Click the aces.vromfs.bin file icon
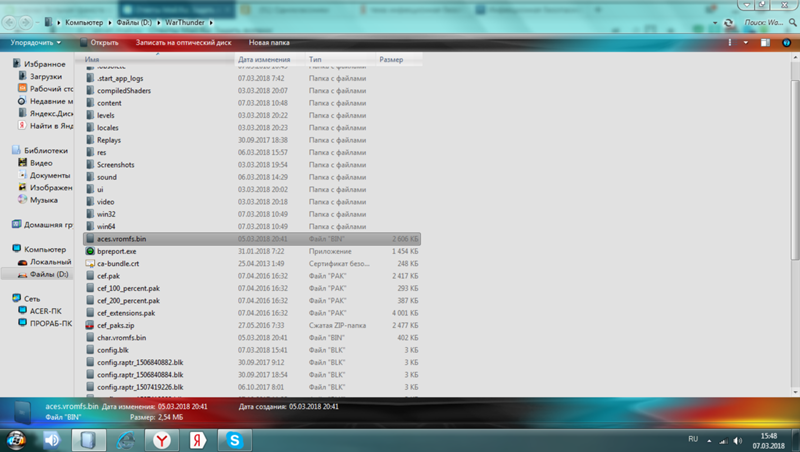800x452 pixels. 90,239
